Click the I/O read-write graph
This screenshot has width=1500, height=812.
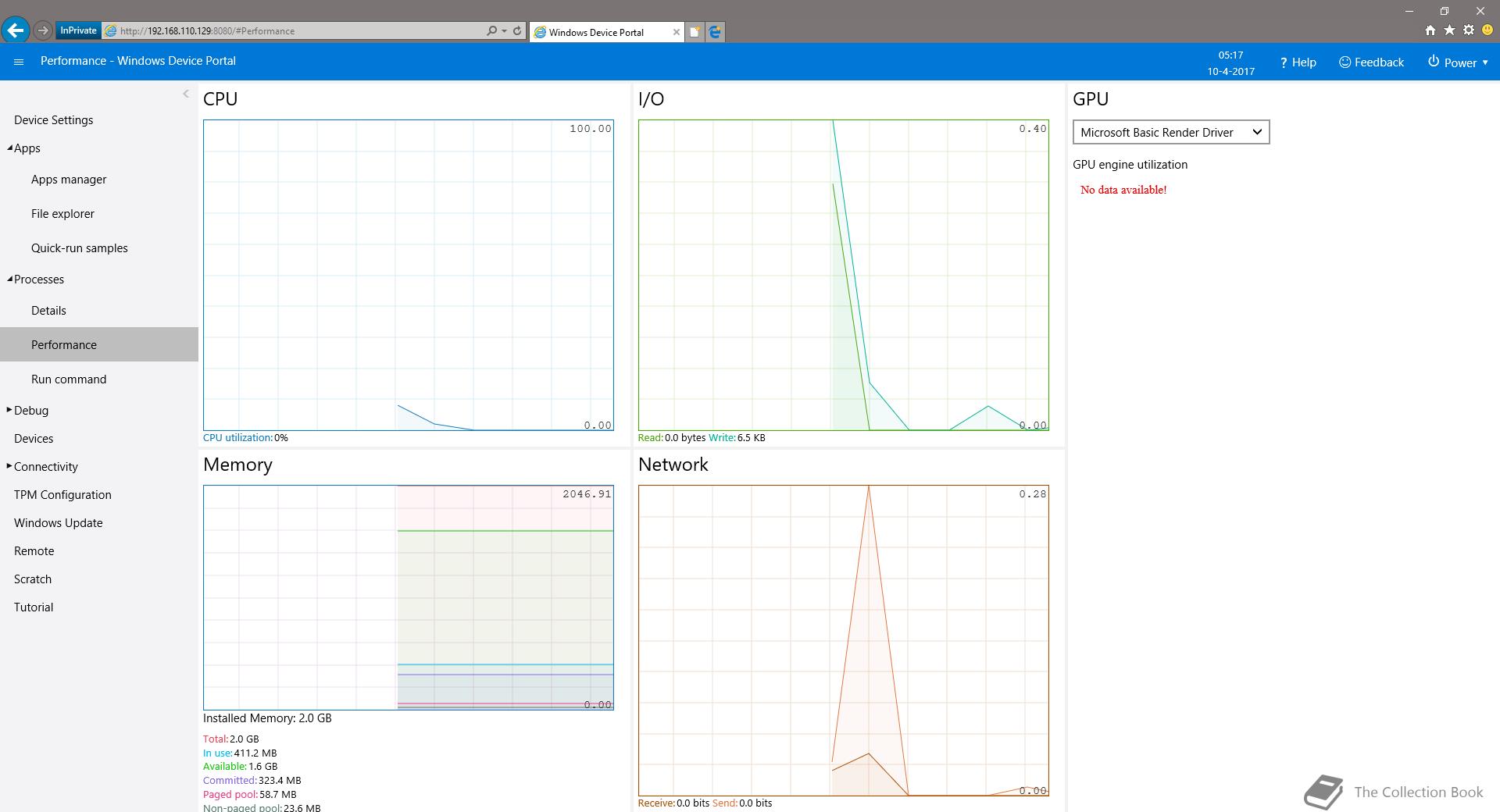(x=843, y=275)
